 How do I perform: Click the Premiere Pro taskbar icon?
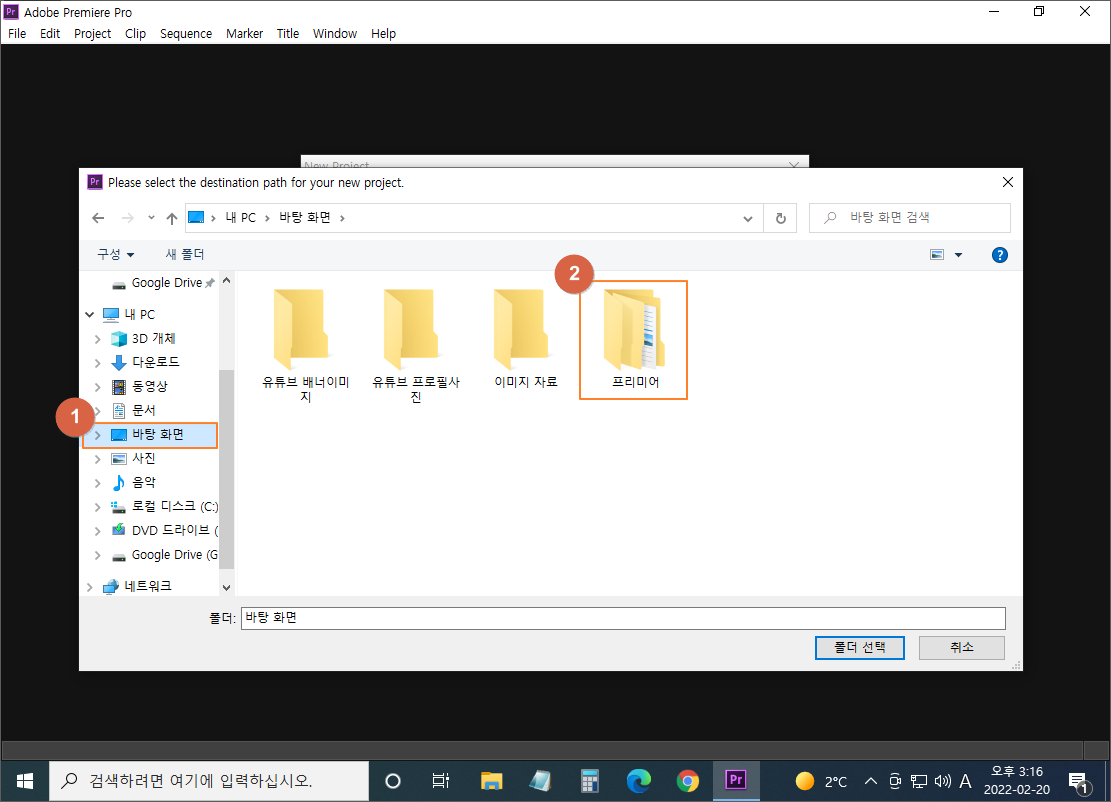click(736, 781)
